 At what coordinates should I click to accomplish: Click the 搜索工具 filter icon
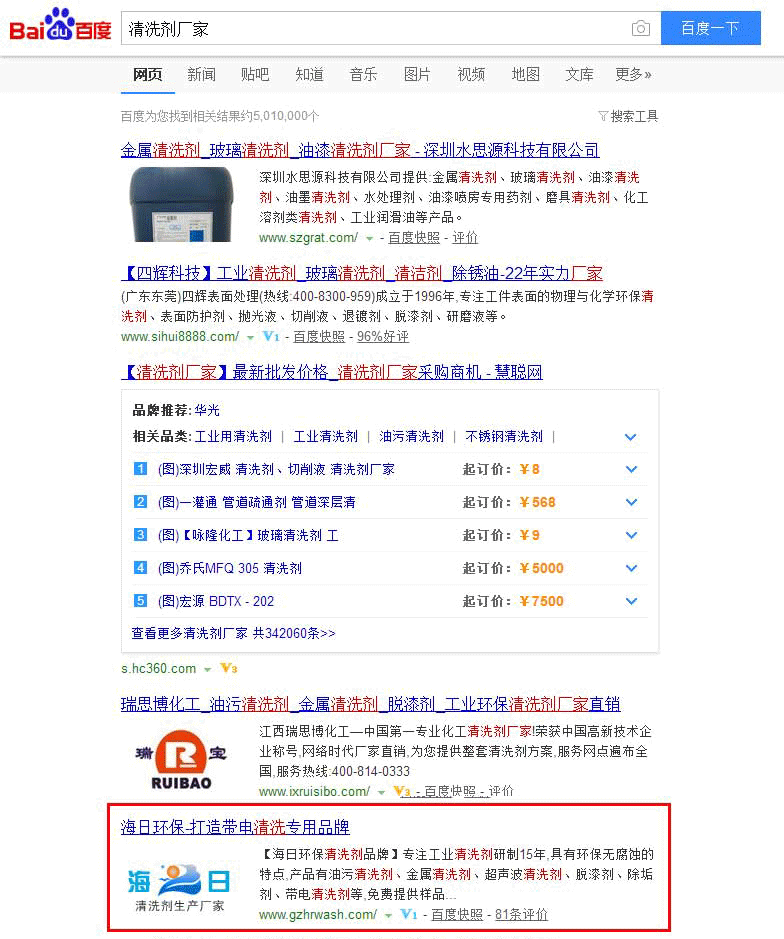(x=603, y=116)
